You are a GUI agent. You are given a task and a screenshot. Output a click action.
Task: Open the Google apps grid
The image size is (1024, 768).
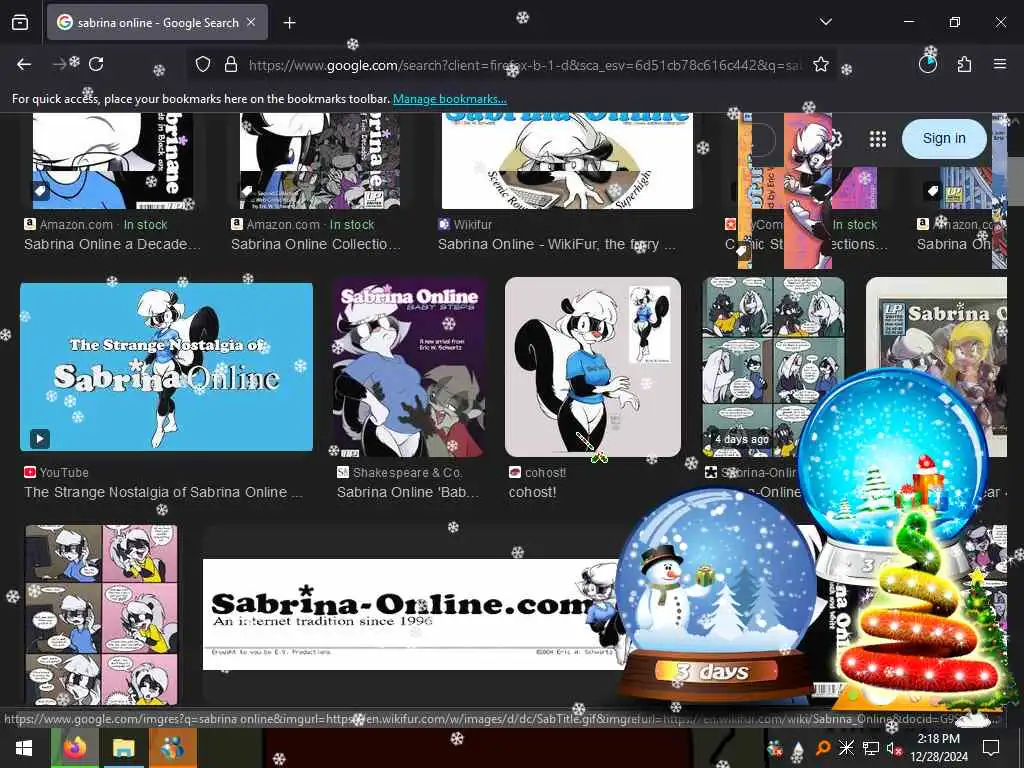click(878, 138)
